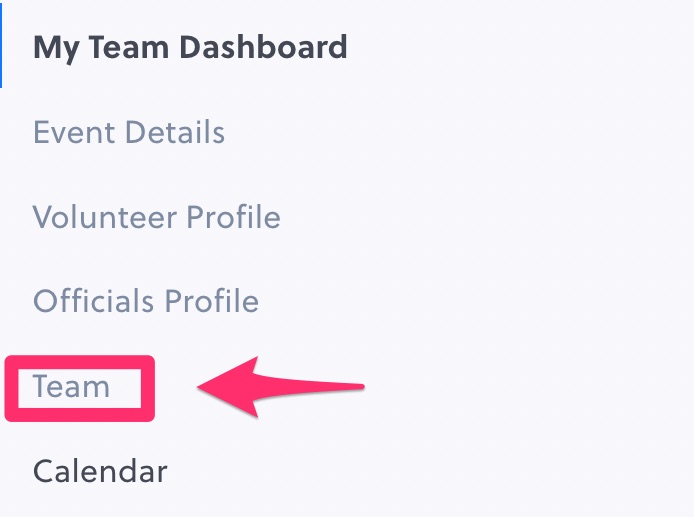
Task: Click the blue active indicator bar
Action: 2,45
